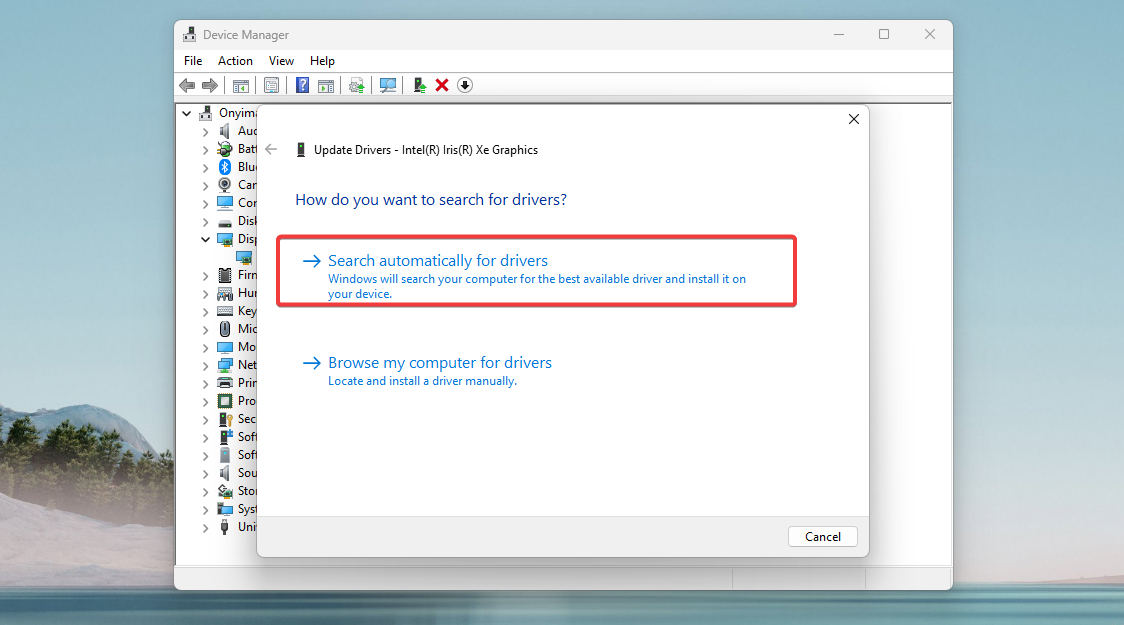Expand the 'Net' network adapters category
Image resolution: width=1124 pixels, height=625 pixels.
pos(205,366)
